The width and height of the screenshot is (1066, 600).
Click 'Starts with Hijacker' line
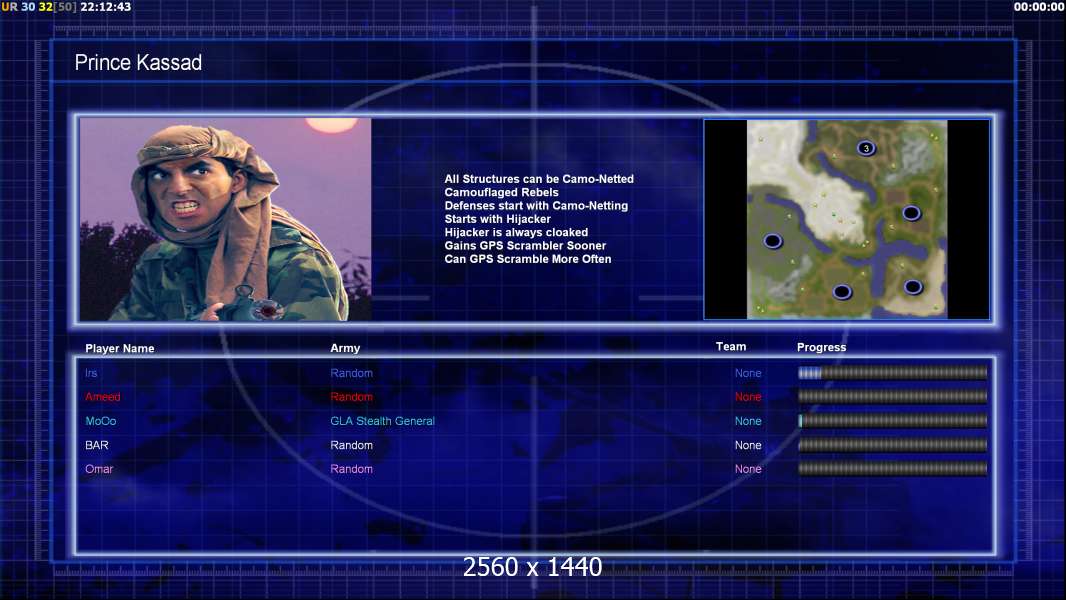click(x=497, y=219)
